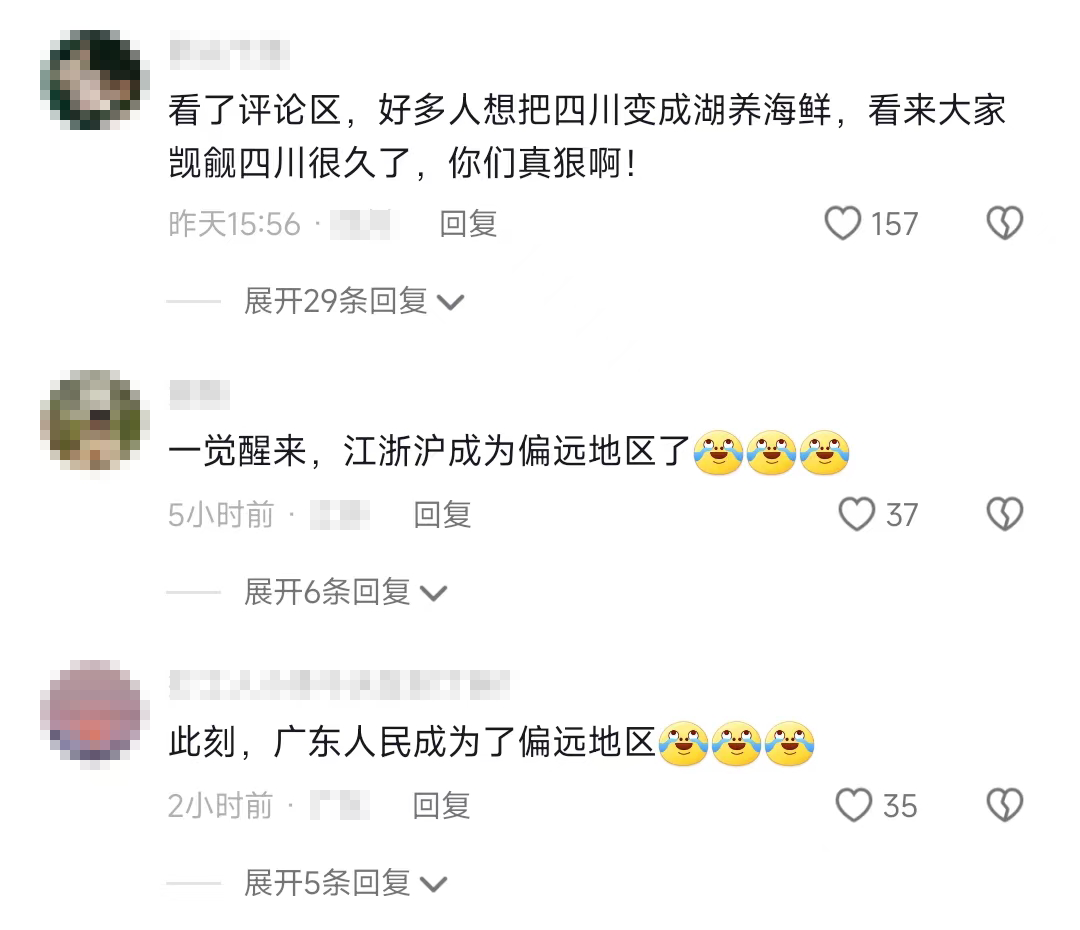
Task: Open the first commenter's username
Action: coord(229,50)
